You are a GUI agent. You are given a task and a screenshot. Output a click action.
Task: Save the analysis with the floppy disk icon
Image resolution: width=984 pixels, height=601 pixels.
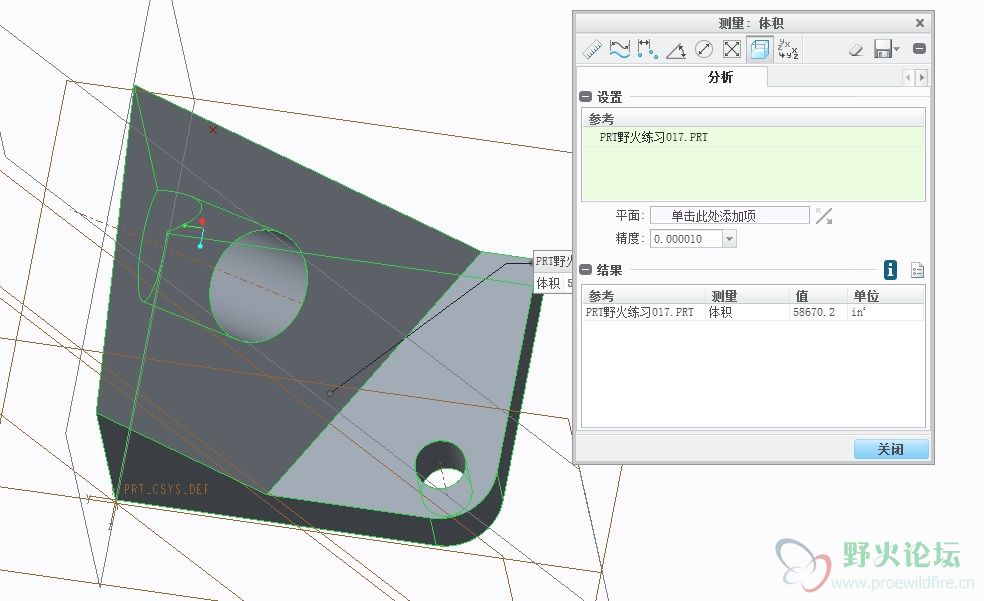(x=883, y=49)
